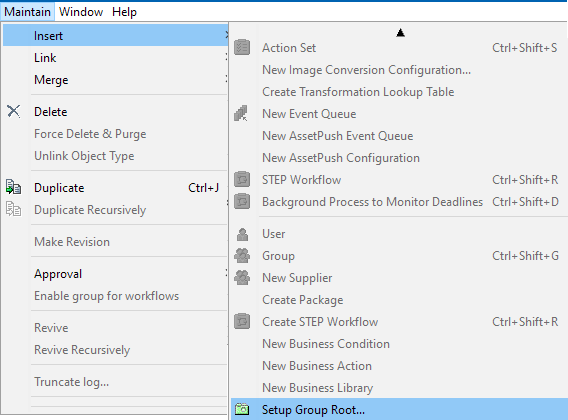The image size is (568, 420).
Task: Click the Create STEP Workflow icon
Action: 242,321
